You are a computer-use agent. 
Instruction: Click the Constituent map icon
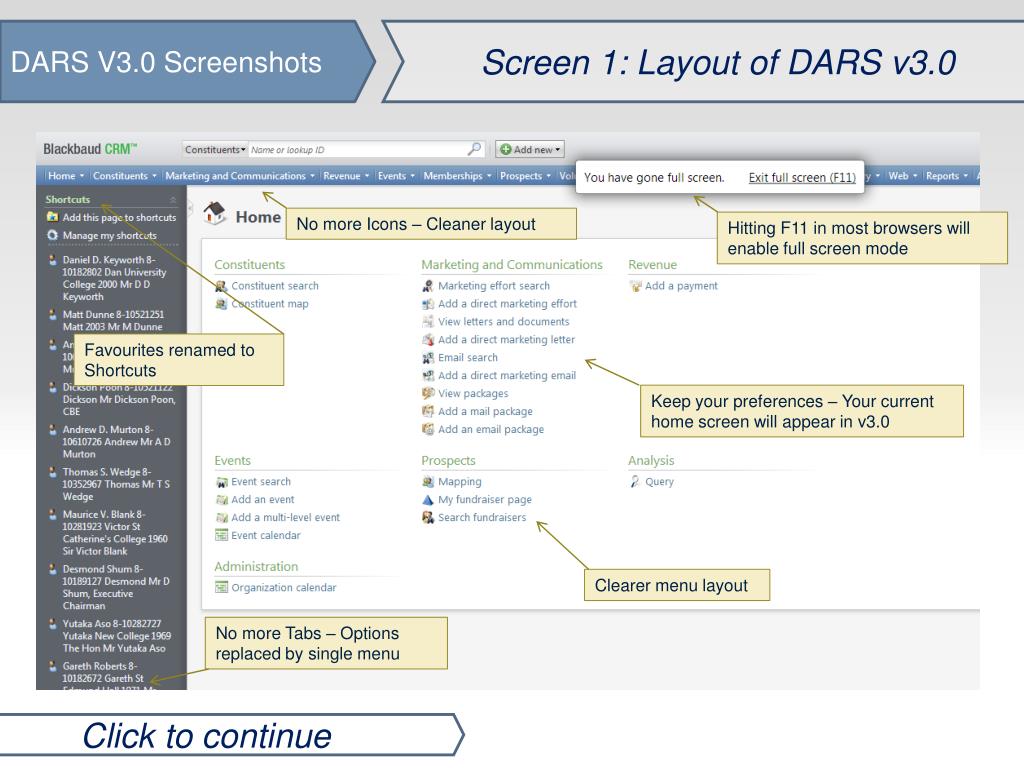pyautogui.click(x=221, y=304)
